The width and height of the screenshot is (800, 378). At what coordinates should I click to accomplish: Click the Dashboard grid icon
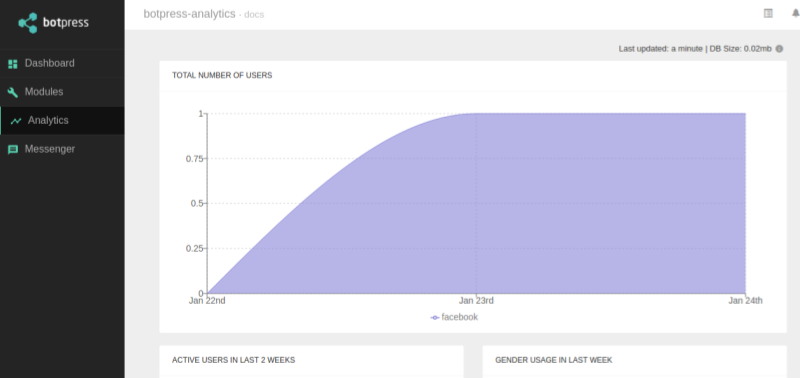13,64
